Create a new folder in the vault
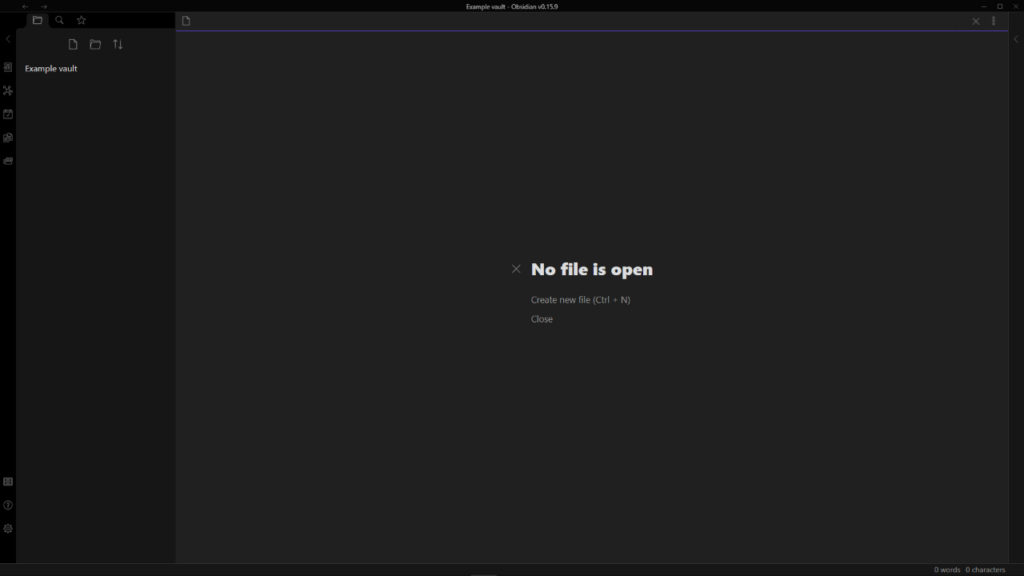This screenshot has width=1024, height=576. coord(95,44)
